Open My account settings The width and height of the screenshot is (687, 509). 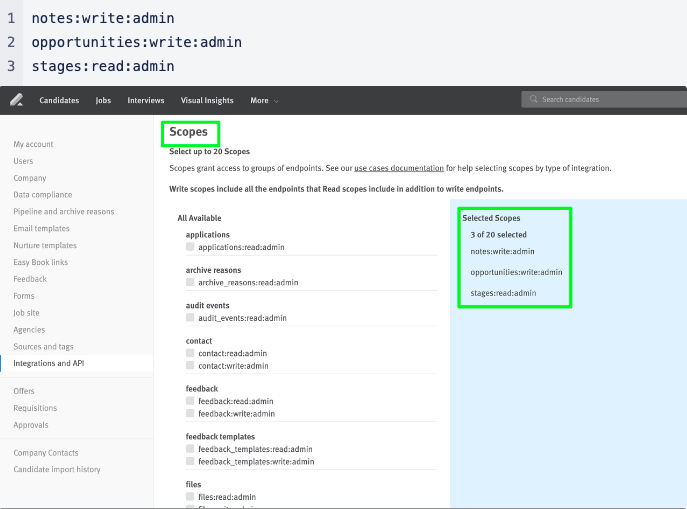pos(33,144)
